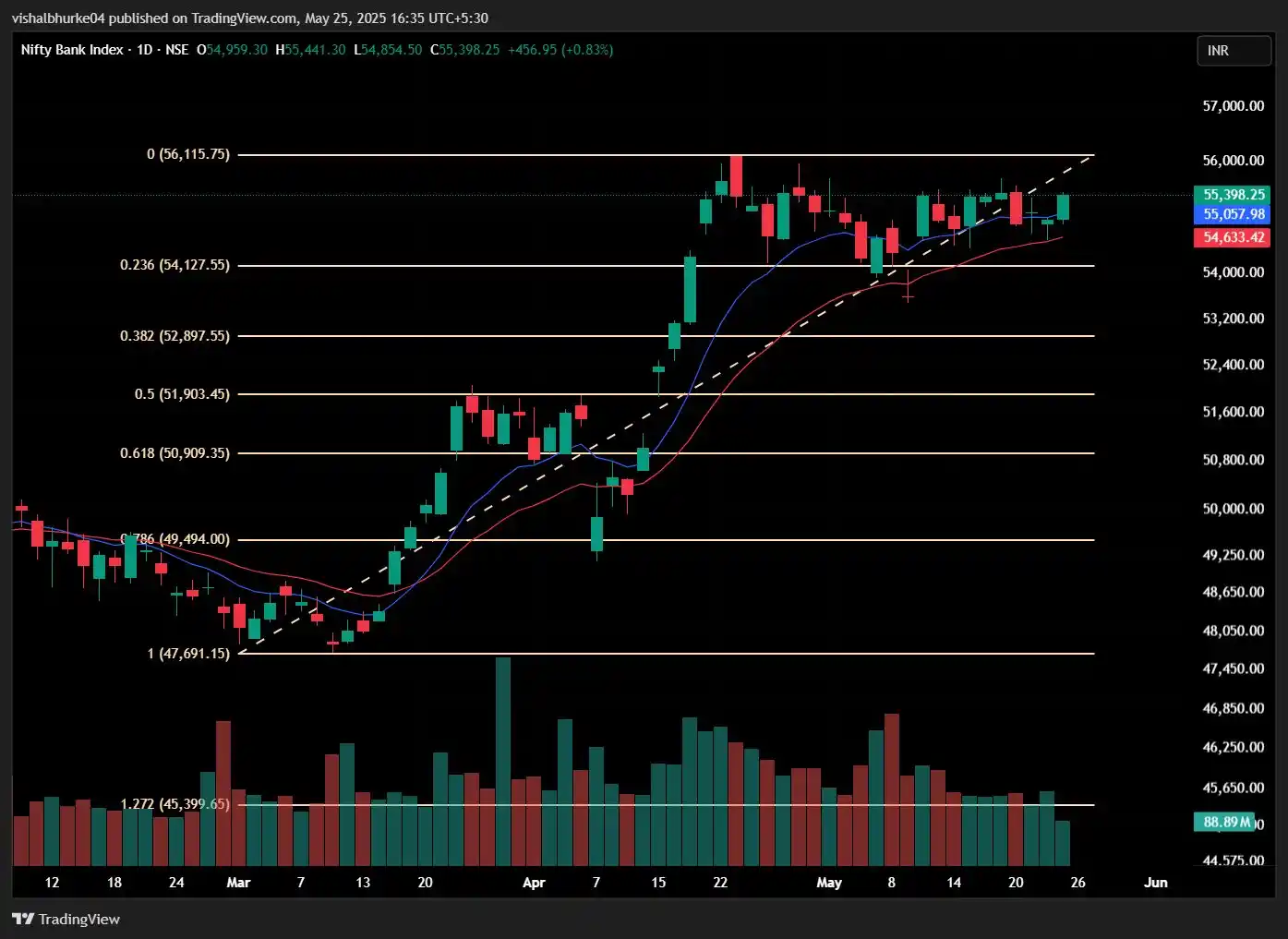This screenshot has height=939, width=1288.
Task: Open the INR currency selector
Action: point(1234,51)
